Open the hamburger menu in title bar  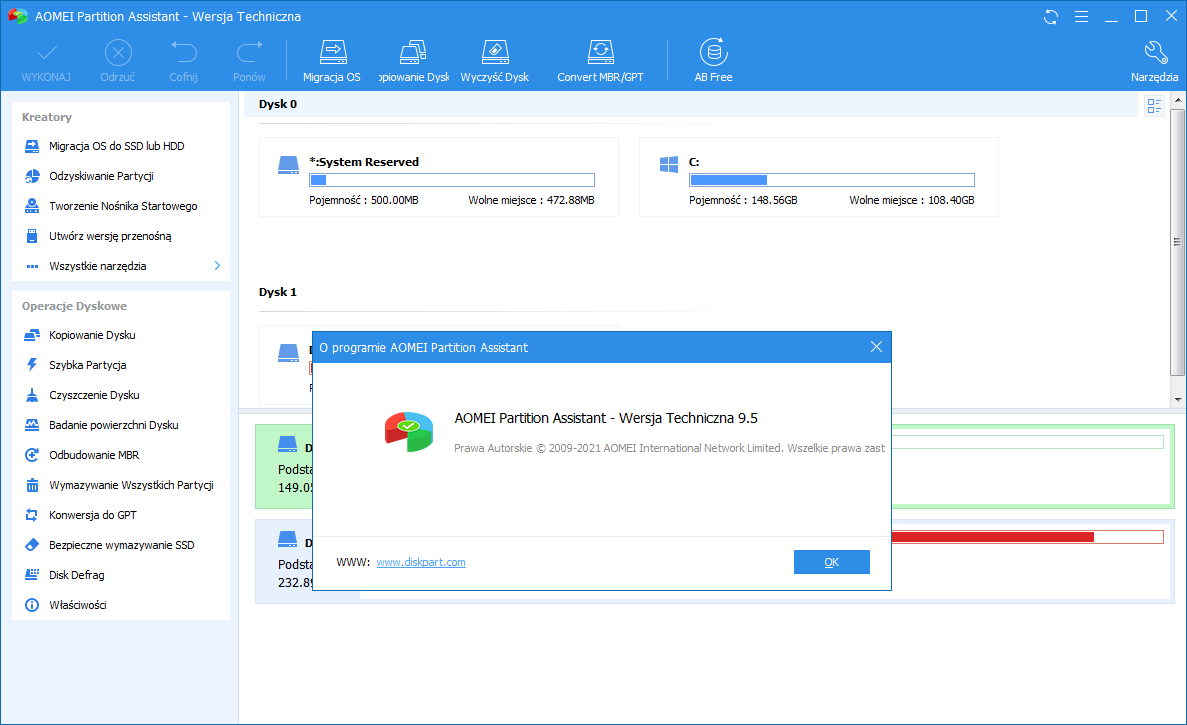[x=1081, y=17]
